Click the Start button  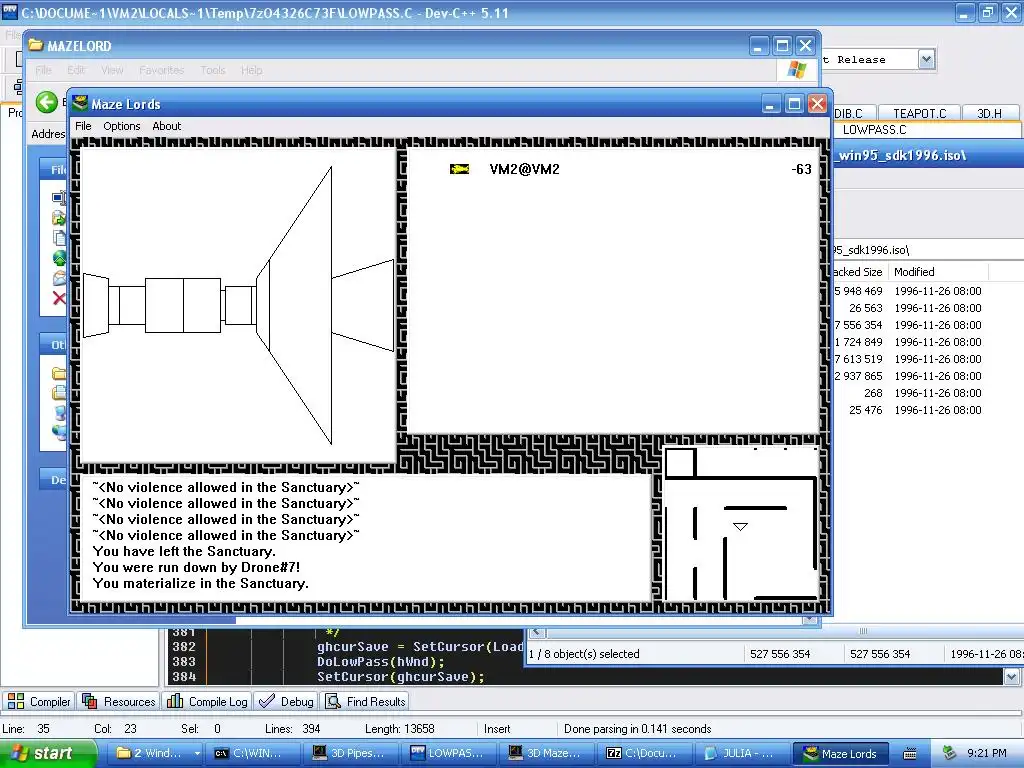click(x=46, y=753)
